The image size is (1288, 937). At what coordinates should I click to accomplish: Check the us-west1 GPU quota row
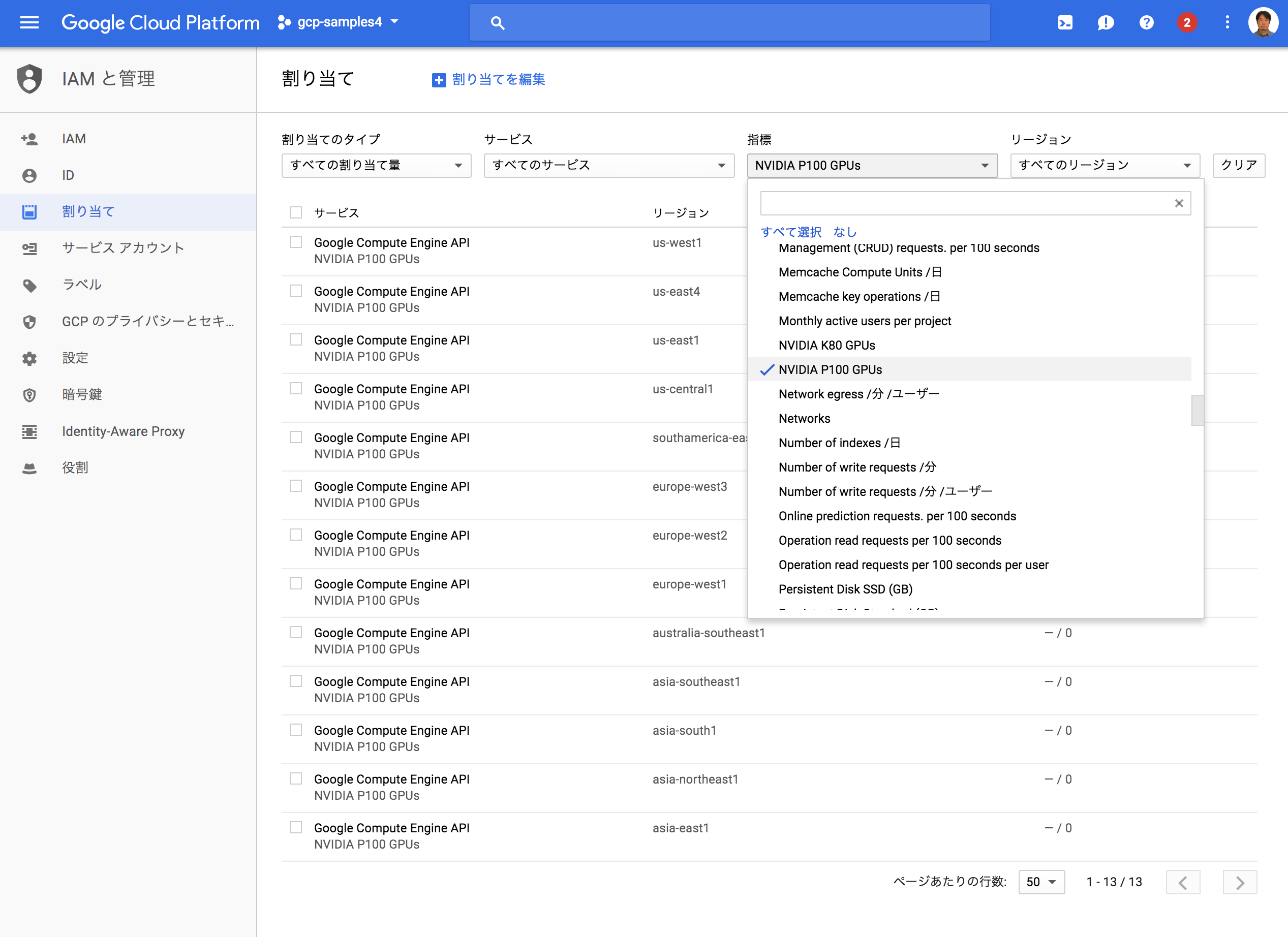(295, 242)
